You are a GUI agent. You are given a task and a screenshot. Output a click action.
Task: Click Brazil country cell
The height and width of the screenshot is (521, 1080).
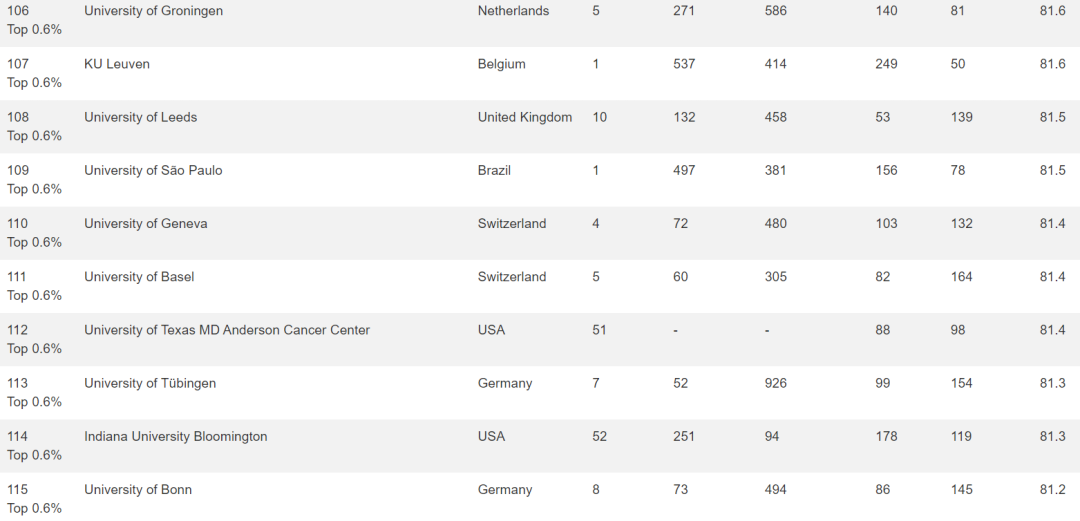494,170
